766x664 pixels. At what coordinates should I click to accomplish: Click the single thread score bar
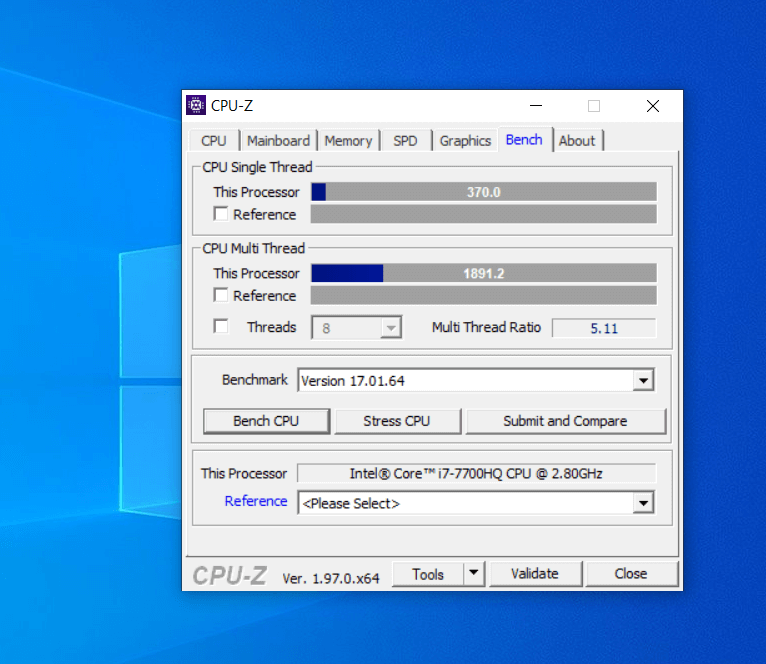pos(483,192)
